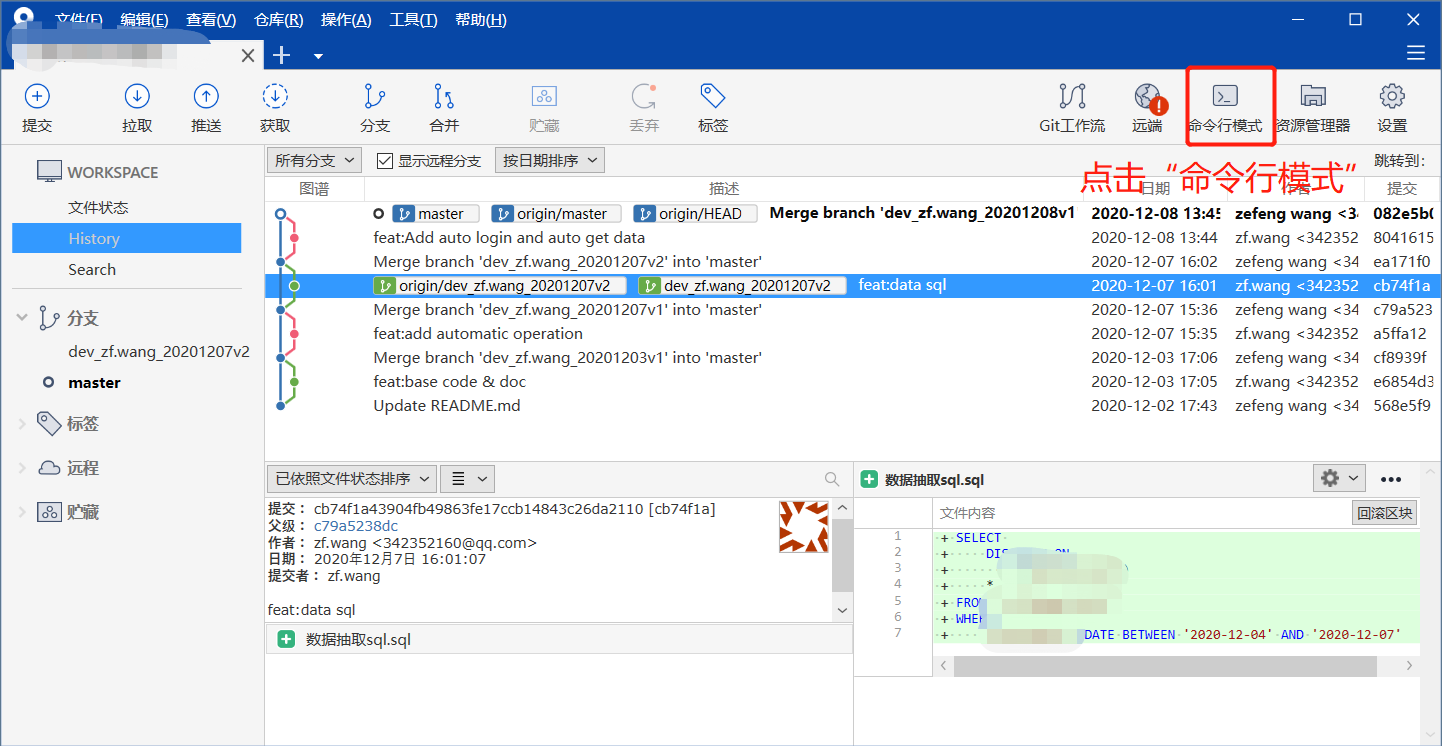
Task: Collapse the 分支 section in sidebar
Action: [x=22, y=318]
